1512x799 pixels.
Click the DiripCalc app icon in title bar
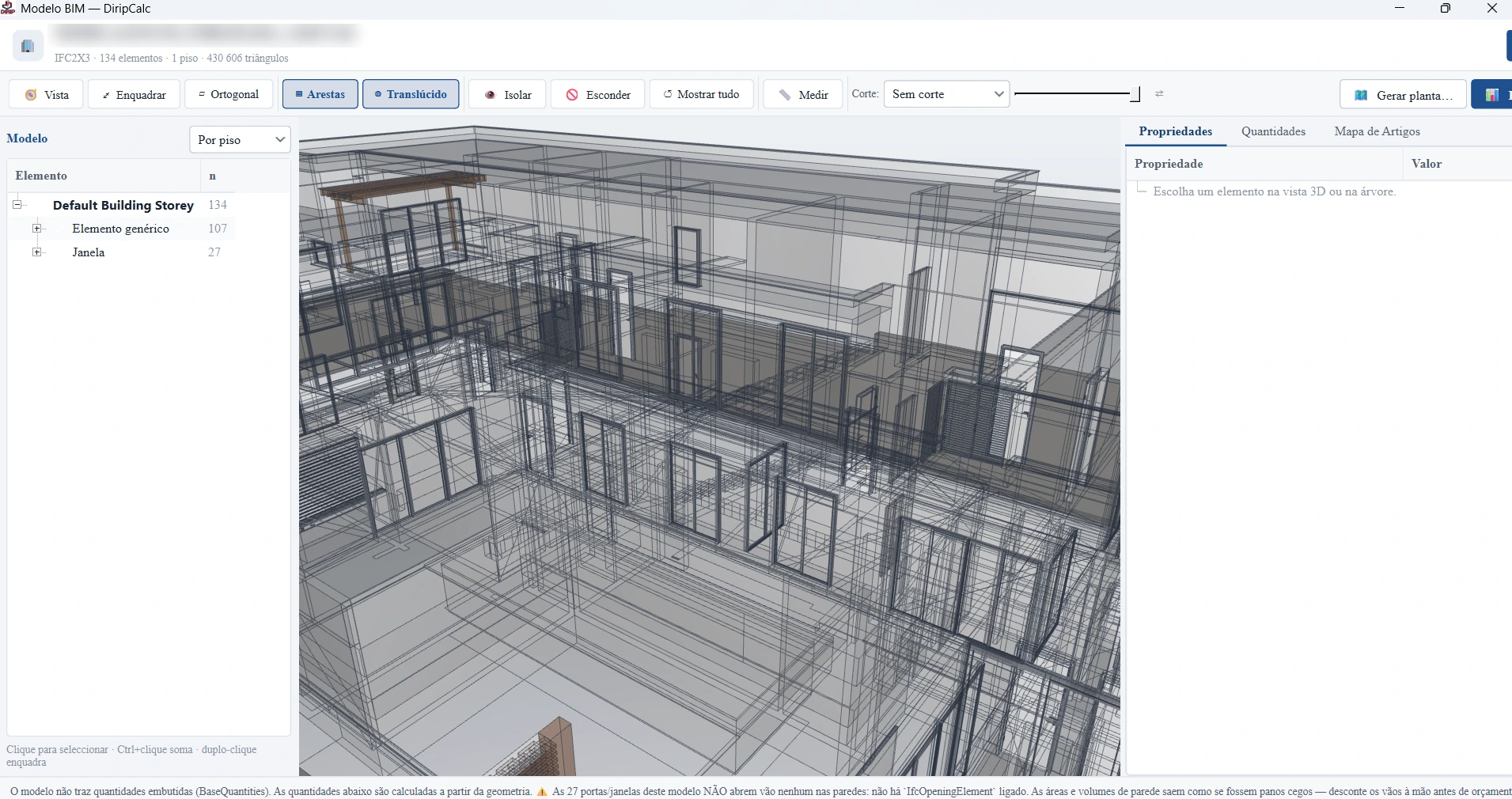8,8
